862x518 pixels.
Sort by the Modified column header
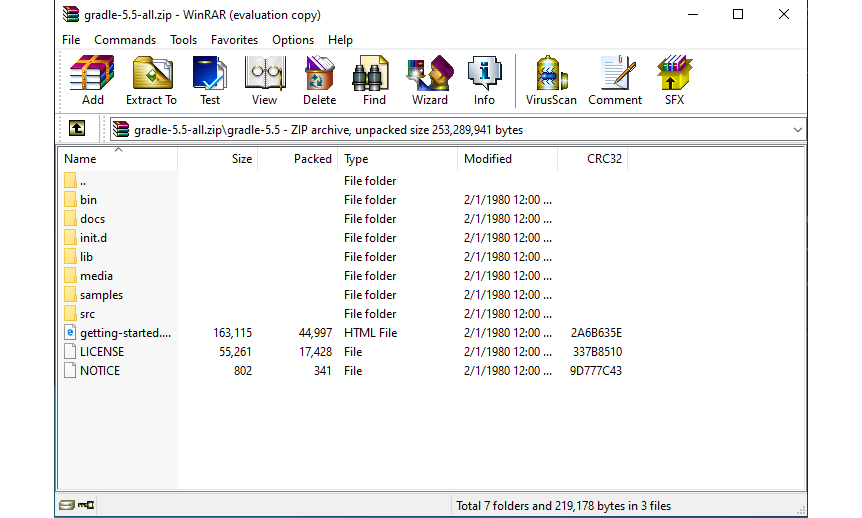[507, 159]
